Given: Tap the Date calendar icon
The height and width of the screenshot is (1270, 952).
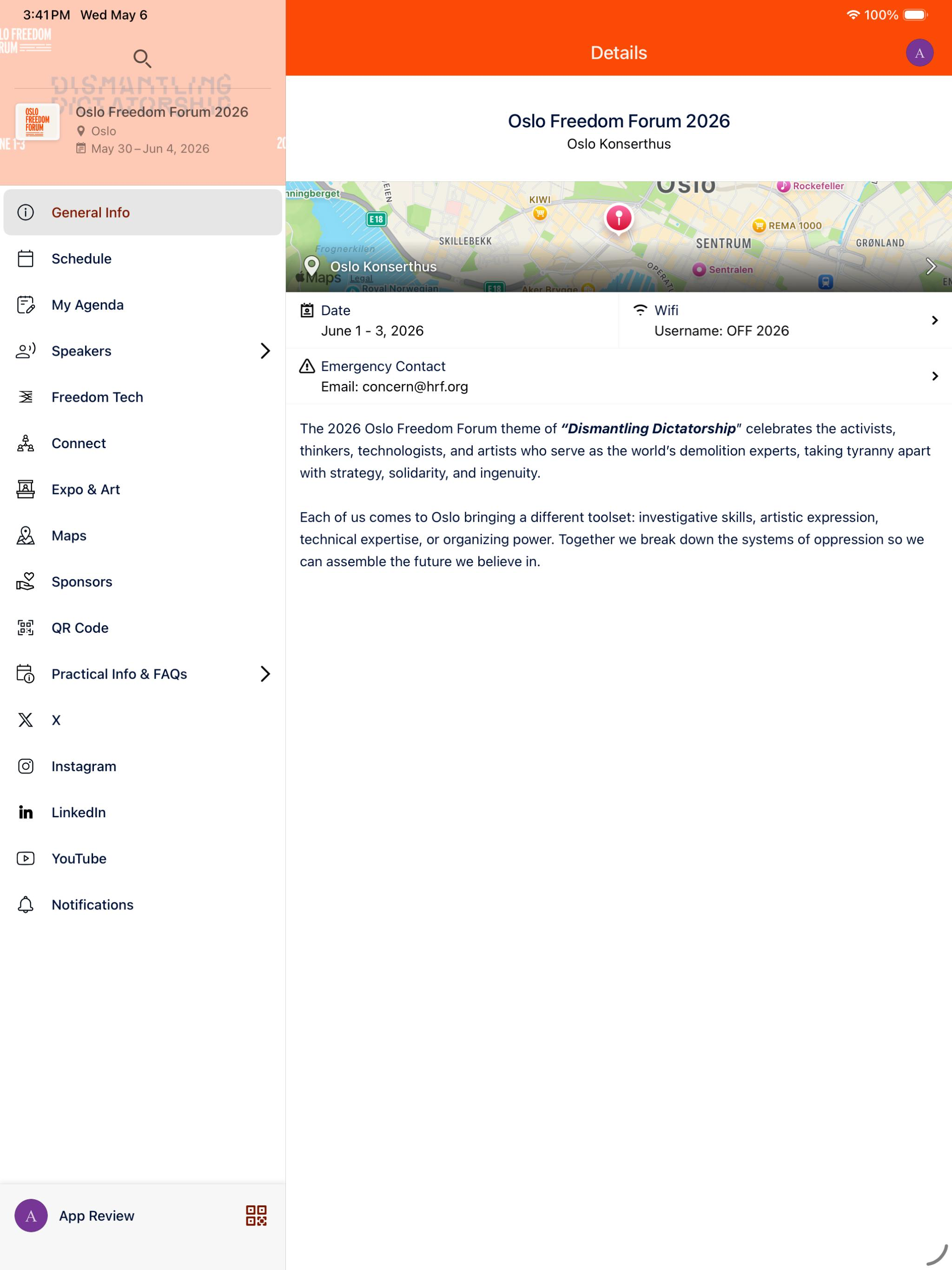Looking at the screenshot, I should (x=307, y=311).
